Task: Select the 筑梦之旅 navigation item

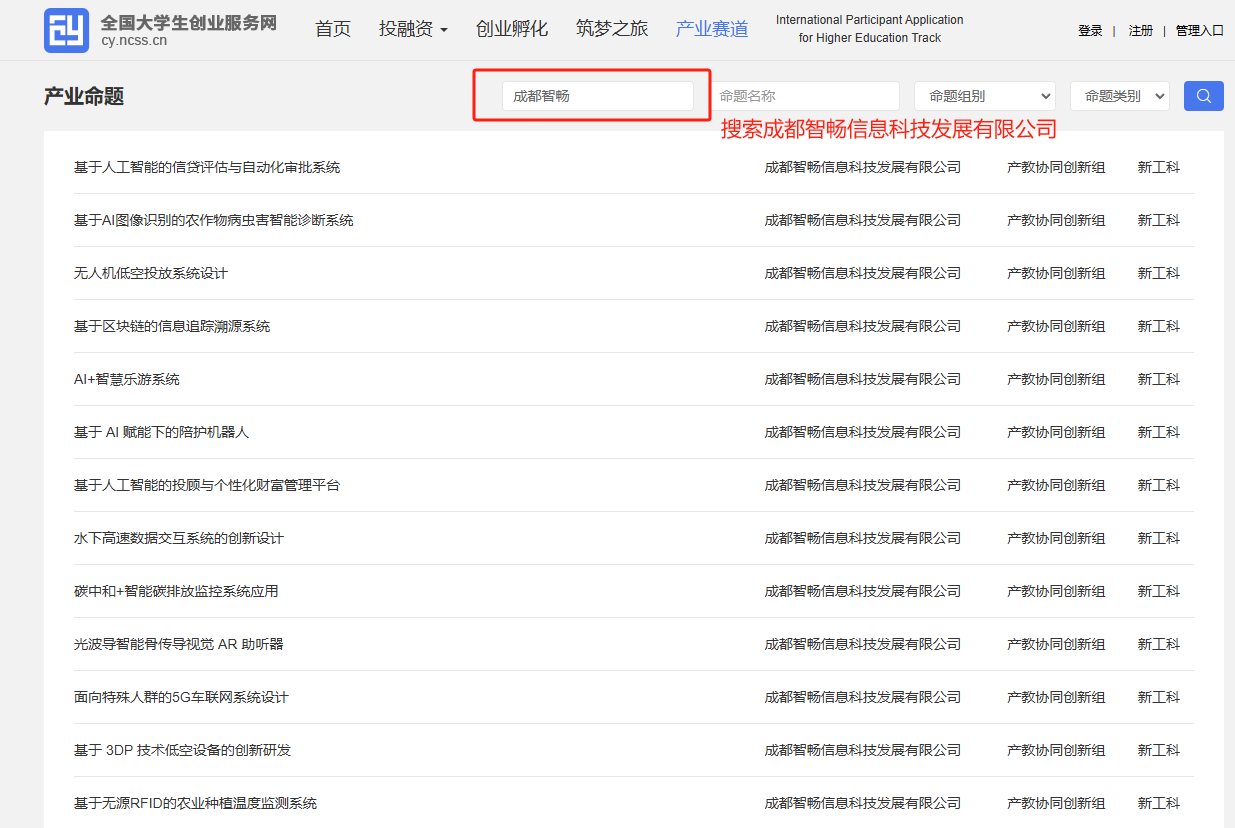Action: point(612,29)
